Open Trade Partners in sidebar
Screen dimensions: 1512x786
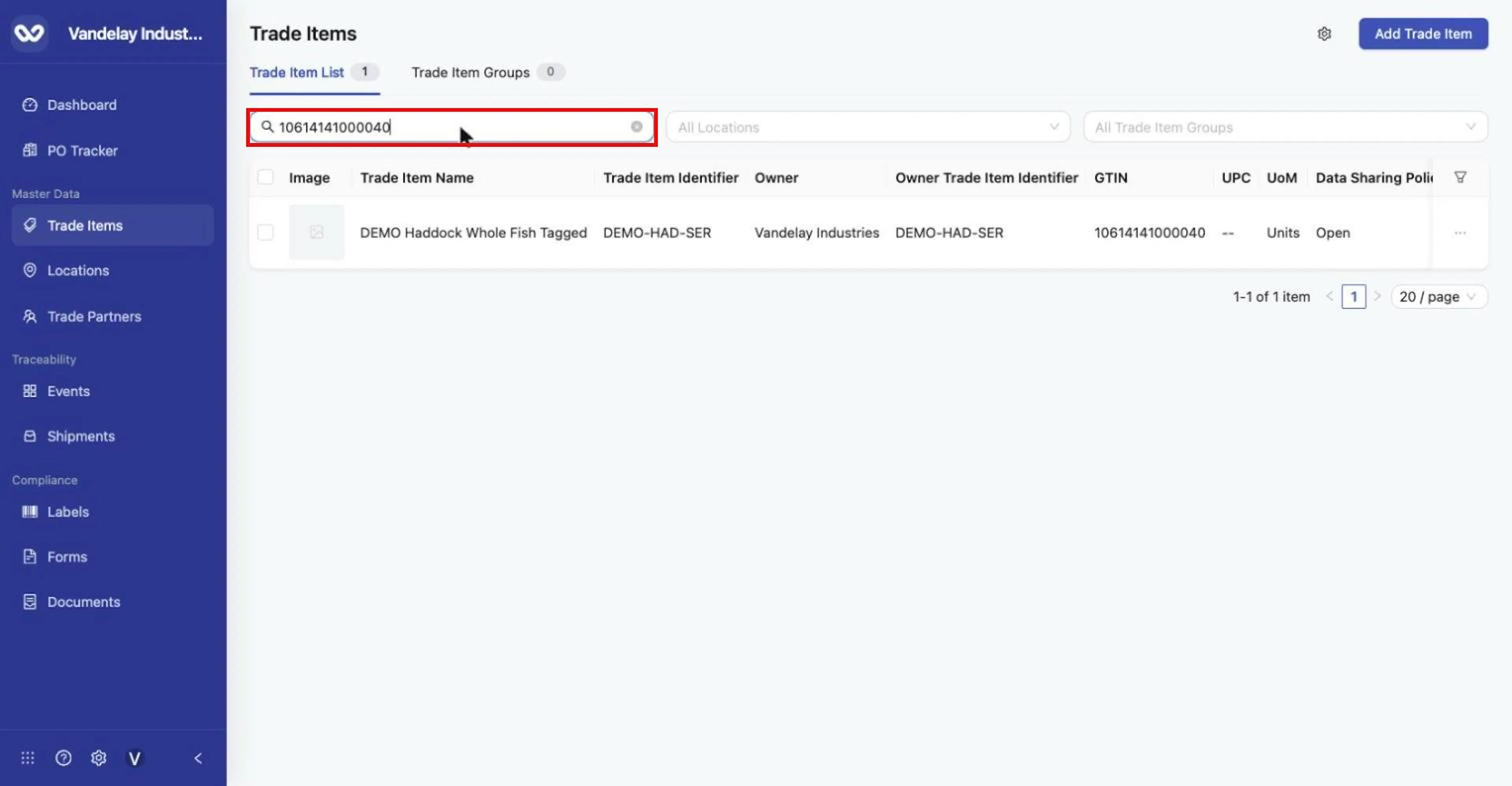point(94,316)
